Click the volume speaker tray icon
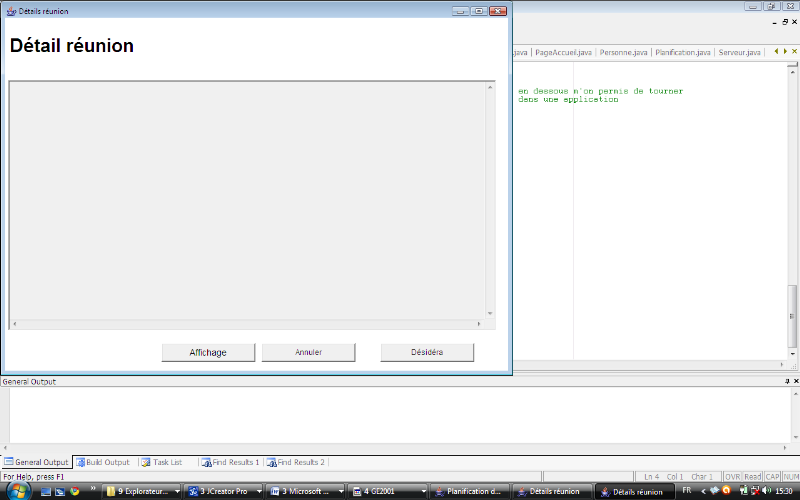Image resolution: width=800 pixels, height=500 pixels. pos(766,491)
